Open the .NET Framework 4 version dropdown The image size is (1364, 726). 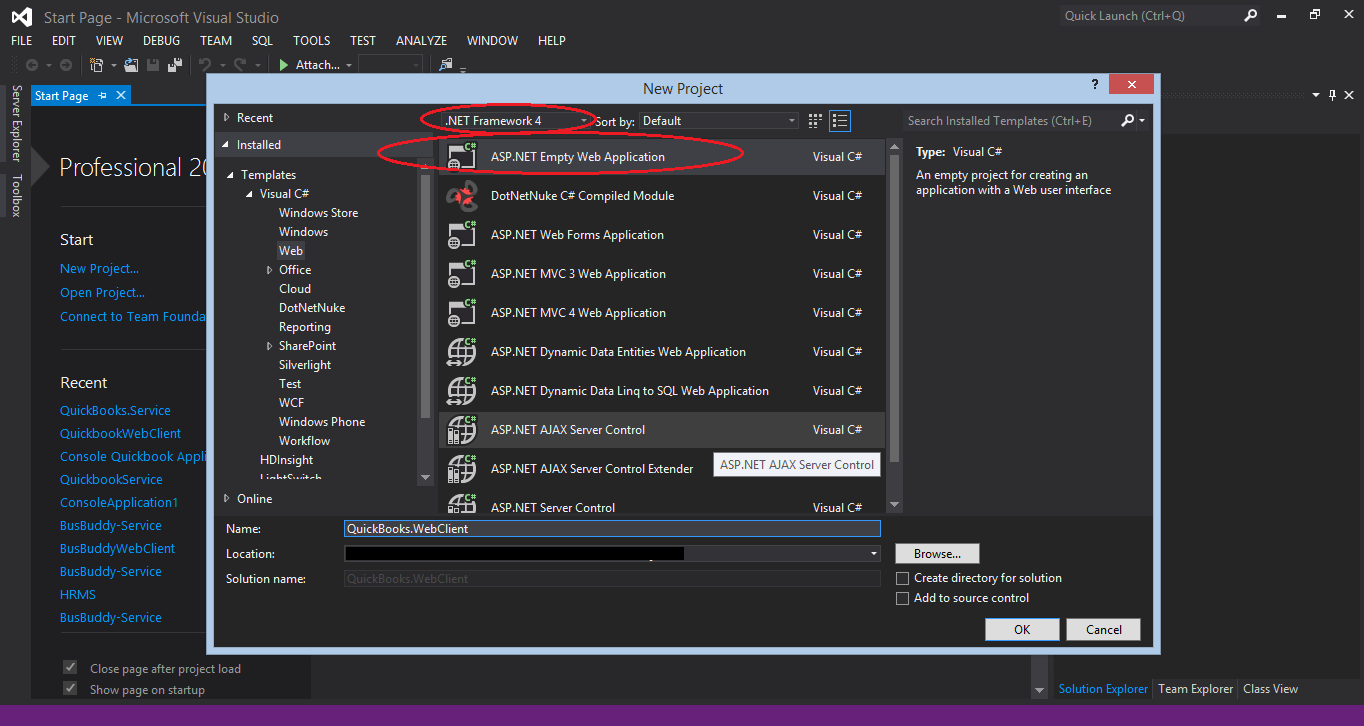516,121
